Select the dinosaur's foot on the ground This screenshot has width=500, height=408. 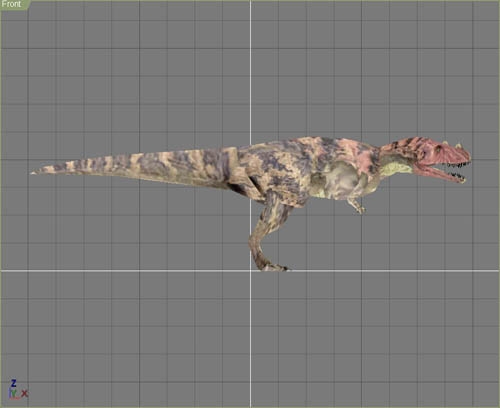pos(273,266)
